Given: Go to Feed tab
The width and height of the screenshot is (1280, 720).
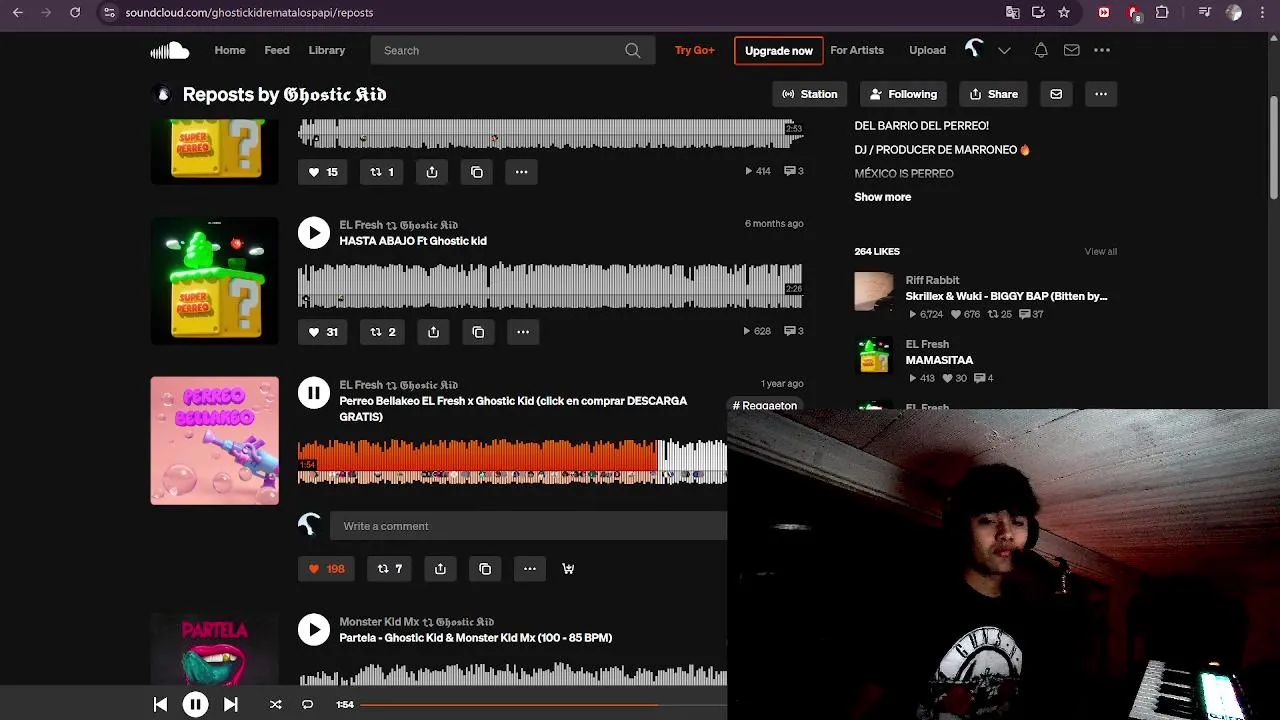Looking at the screenshot, I should coord(277,50).
